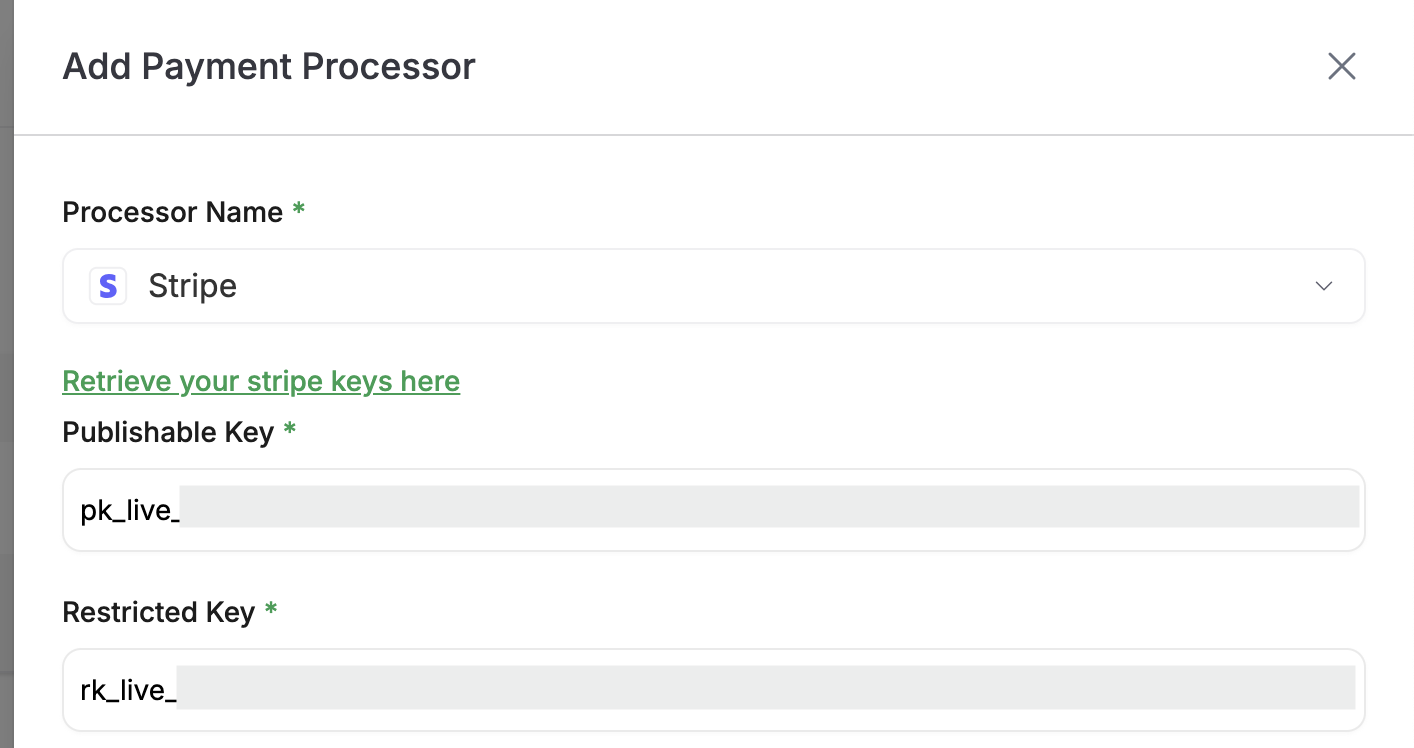Expand the Processor Name dropdown chevron
Viewport: 1414px width, 748px height.
1323,286
